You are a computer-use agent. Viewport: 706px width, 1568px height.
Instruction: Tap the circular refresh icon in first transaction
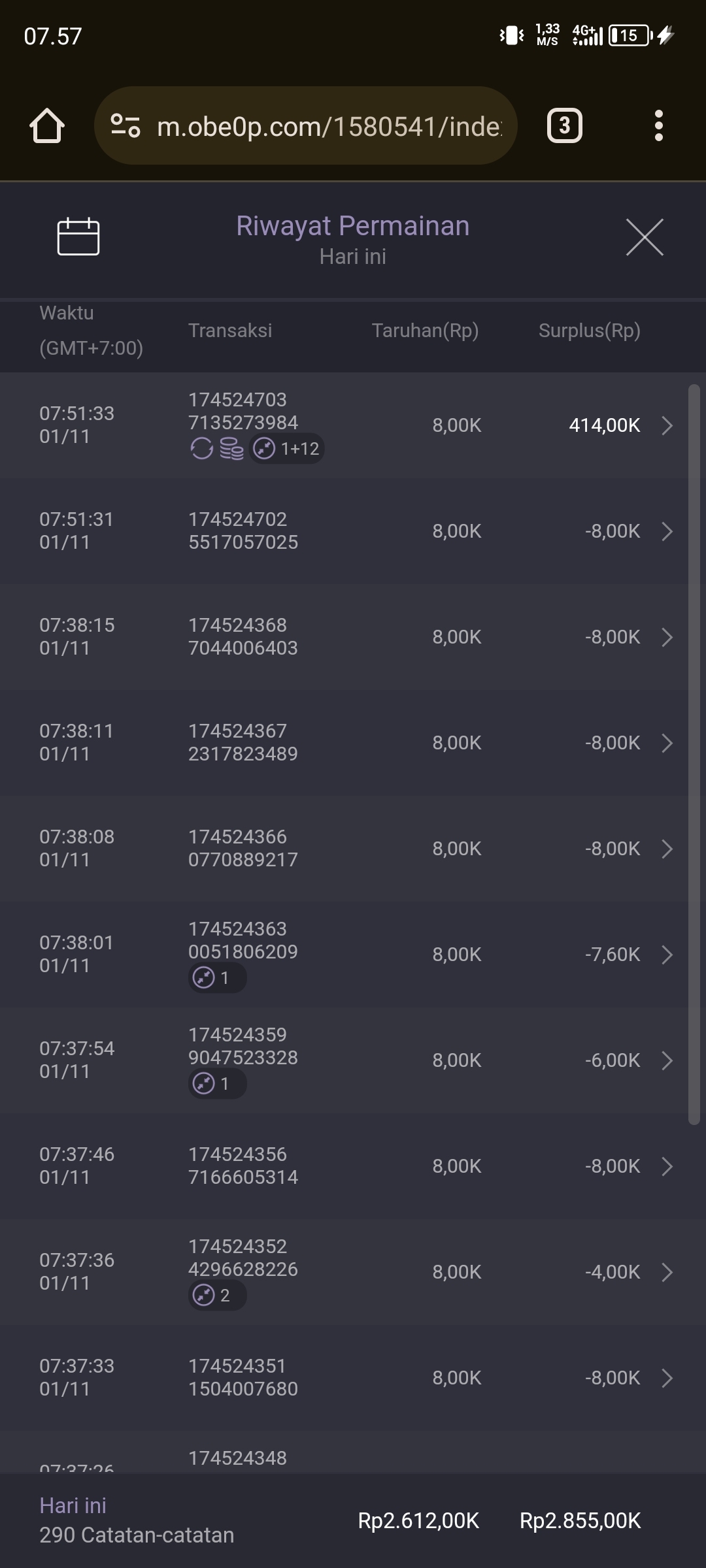pyautogui.click(x=201, y=449)
